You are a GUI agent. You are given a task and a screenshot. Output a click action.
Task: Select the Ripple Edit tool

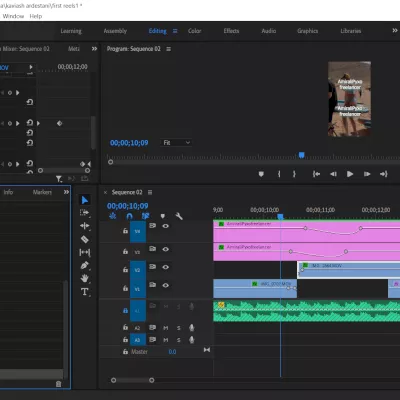point(85,226)
